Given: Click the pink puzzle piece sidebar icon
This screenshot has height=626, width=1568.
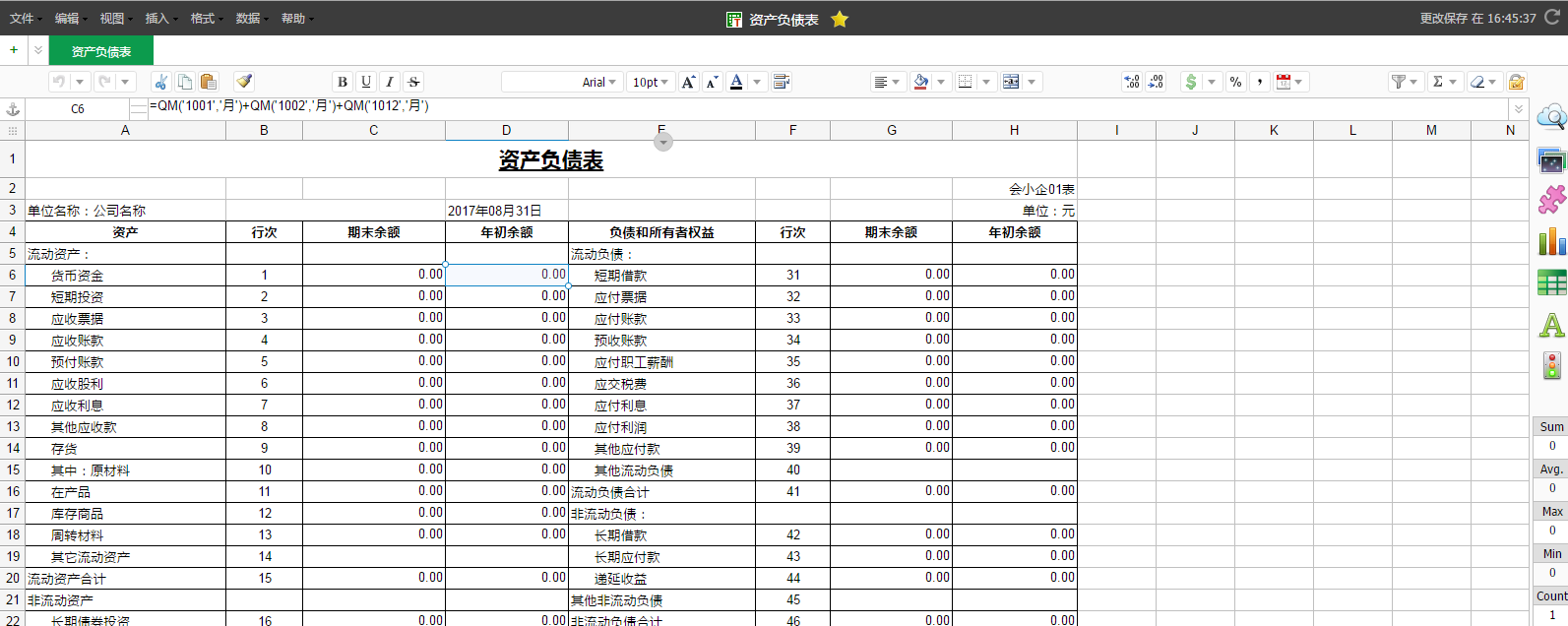Looking at the screenshot, I should [1551, 200].
